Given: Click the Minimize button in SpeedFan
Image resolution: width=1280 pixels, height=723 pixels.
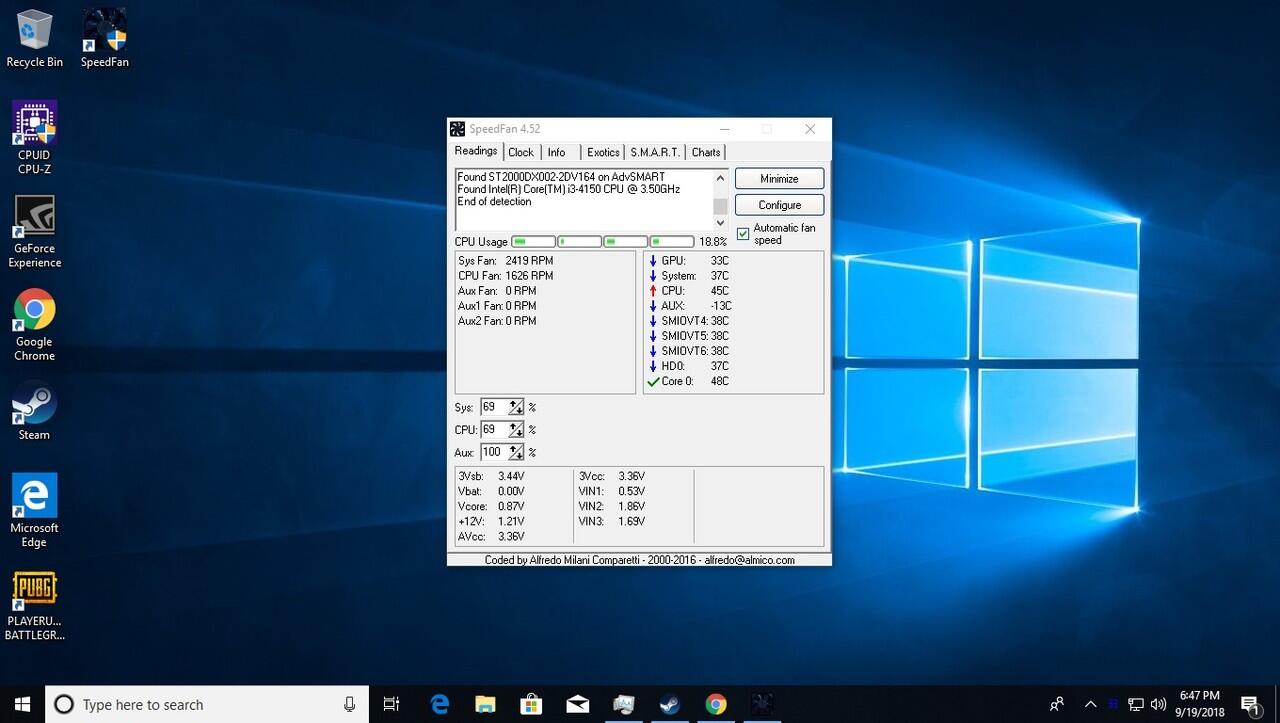Looking at the screenshot, I should (x=779, y=179).
